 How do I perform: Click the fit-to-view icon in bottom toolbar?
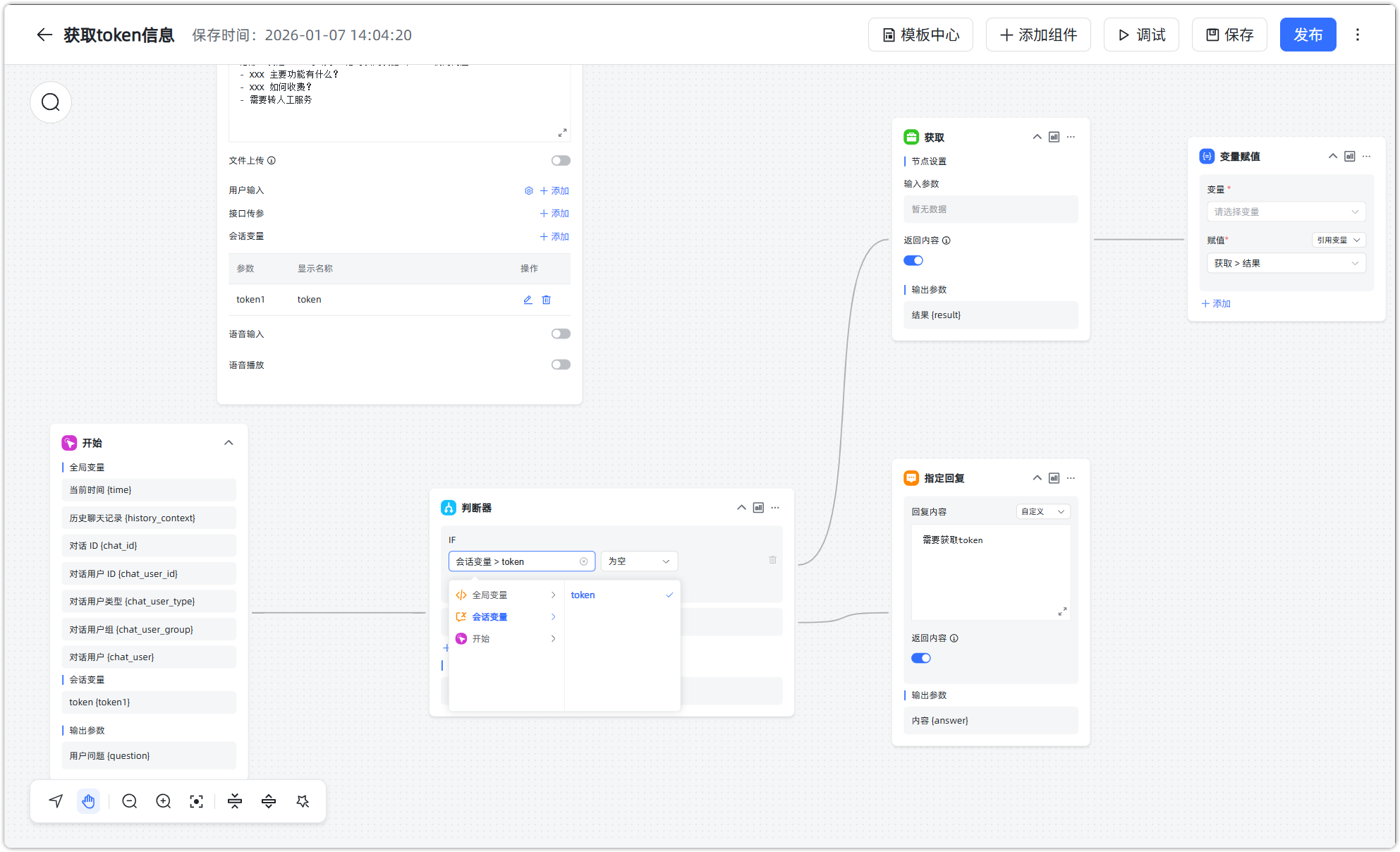pyautogui.click(x=197, y=801)
